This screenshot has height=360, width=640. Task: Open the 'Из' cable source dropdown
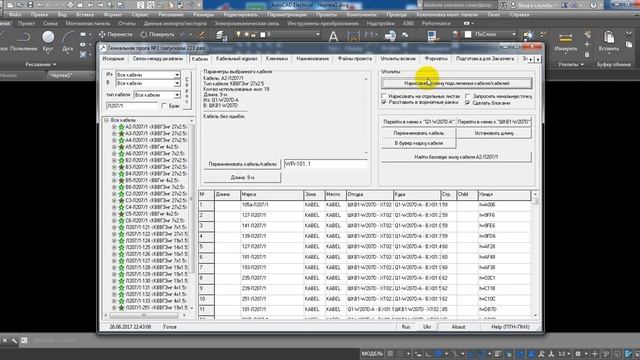pyautogui.click(x=177, y=75)
